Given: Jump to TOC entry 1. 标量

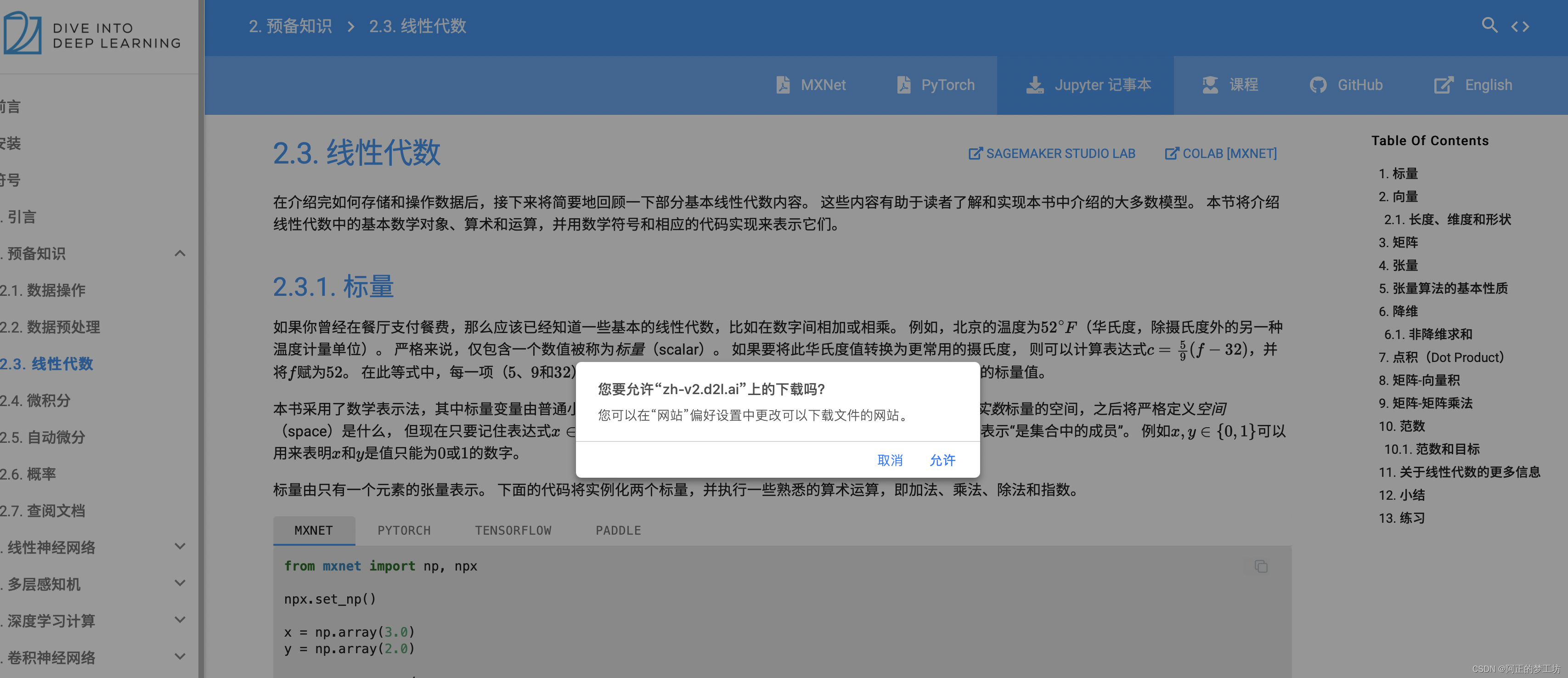Looking at the screenshot, I should (x=1398, y=174).
